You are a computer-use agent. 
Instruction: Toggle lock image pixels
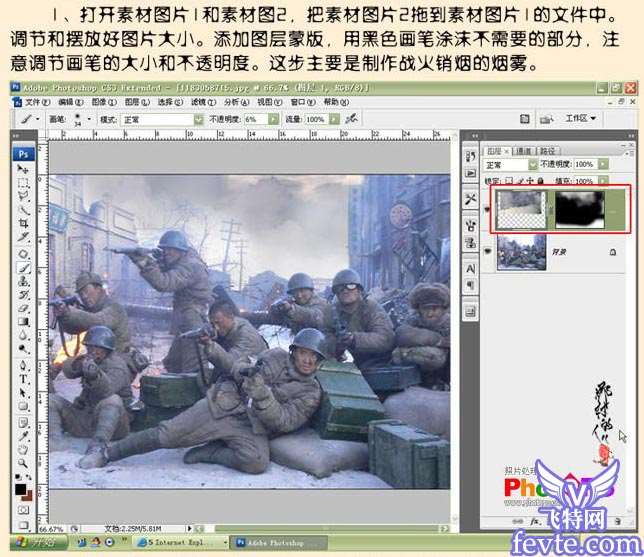pyautogui.click(x=520, y=180)
